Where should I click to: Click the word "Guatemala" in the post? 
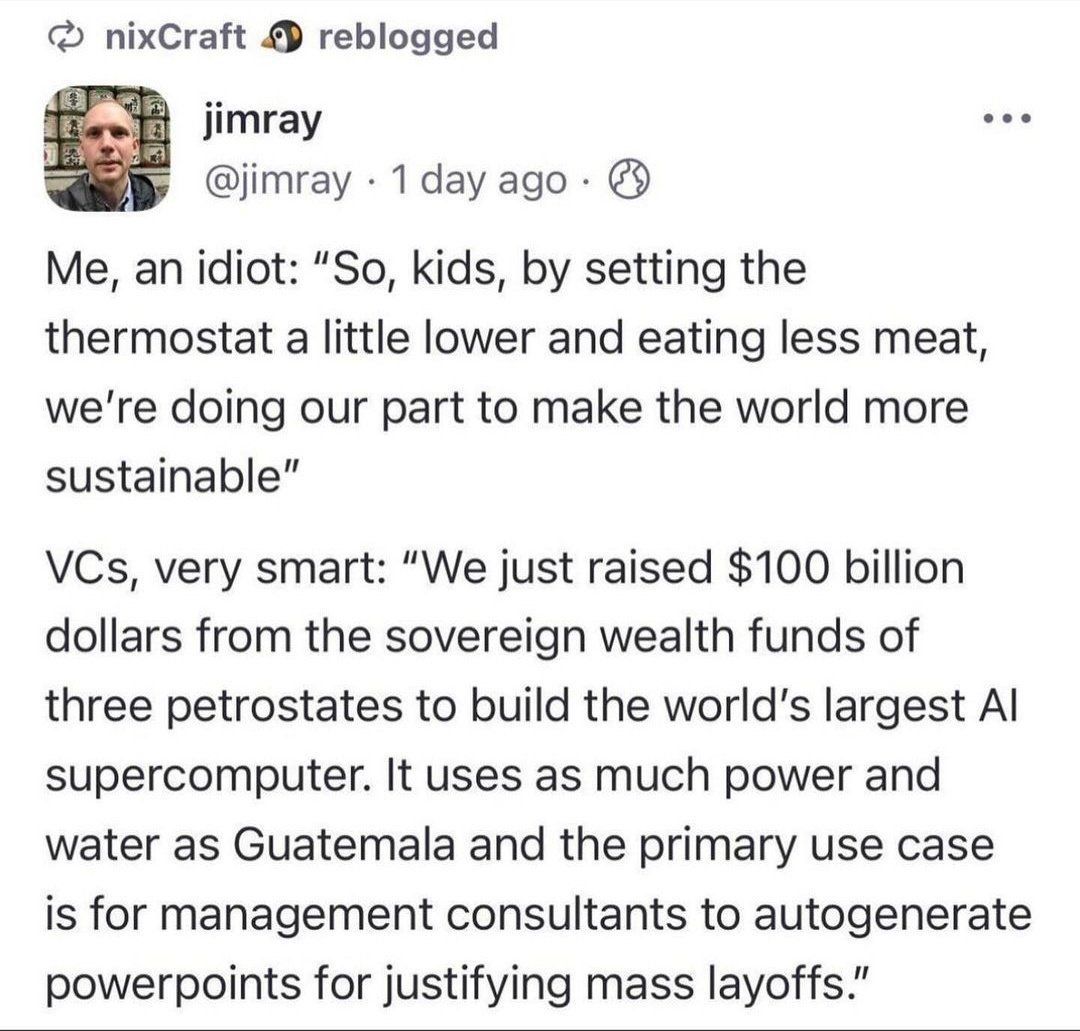tap(344, 845)
